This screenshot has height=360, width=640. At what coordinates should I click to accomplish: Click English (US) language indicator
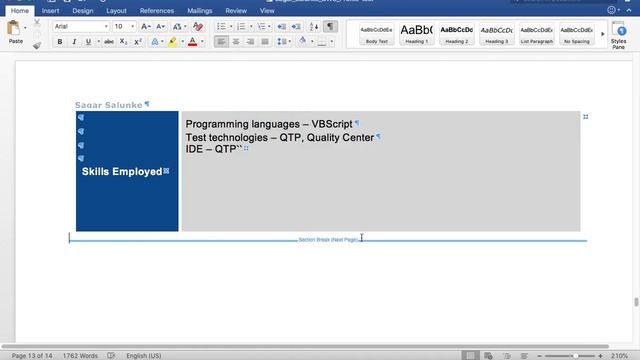pyautogui.click(x=144, y=356)
